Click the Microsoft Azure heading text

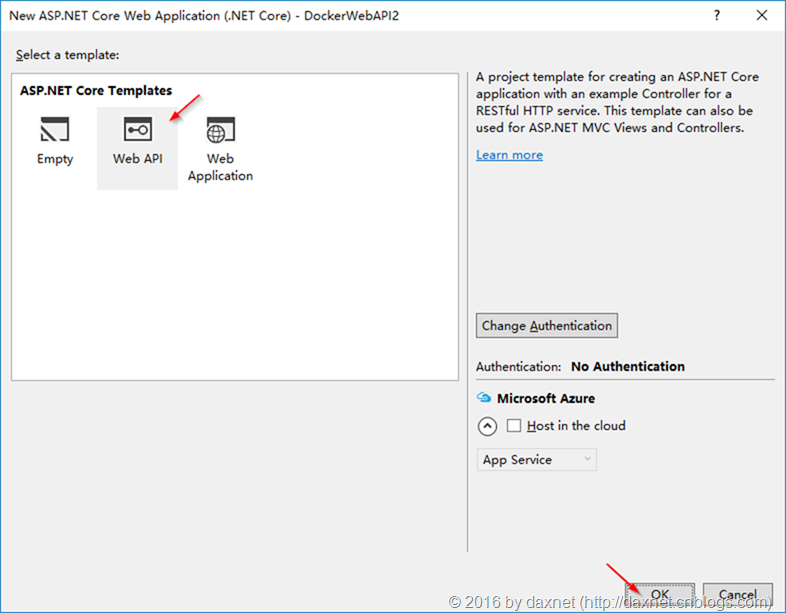546,398
